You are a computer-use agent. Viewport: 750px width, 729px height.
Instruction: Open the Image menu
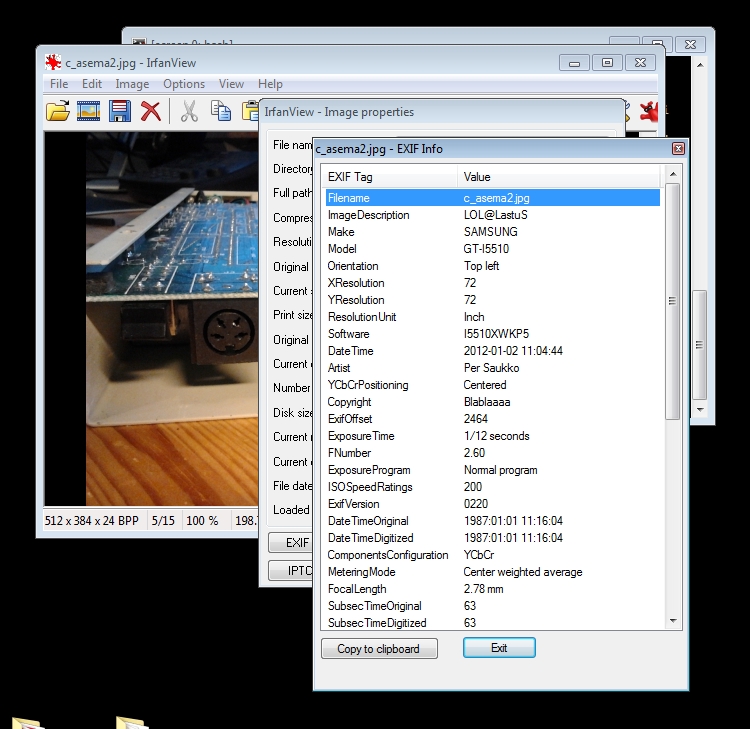coord(132,84)
